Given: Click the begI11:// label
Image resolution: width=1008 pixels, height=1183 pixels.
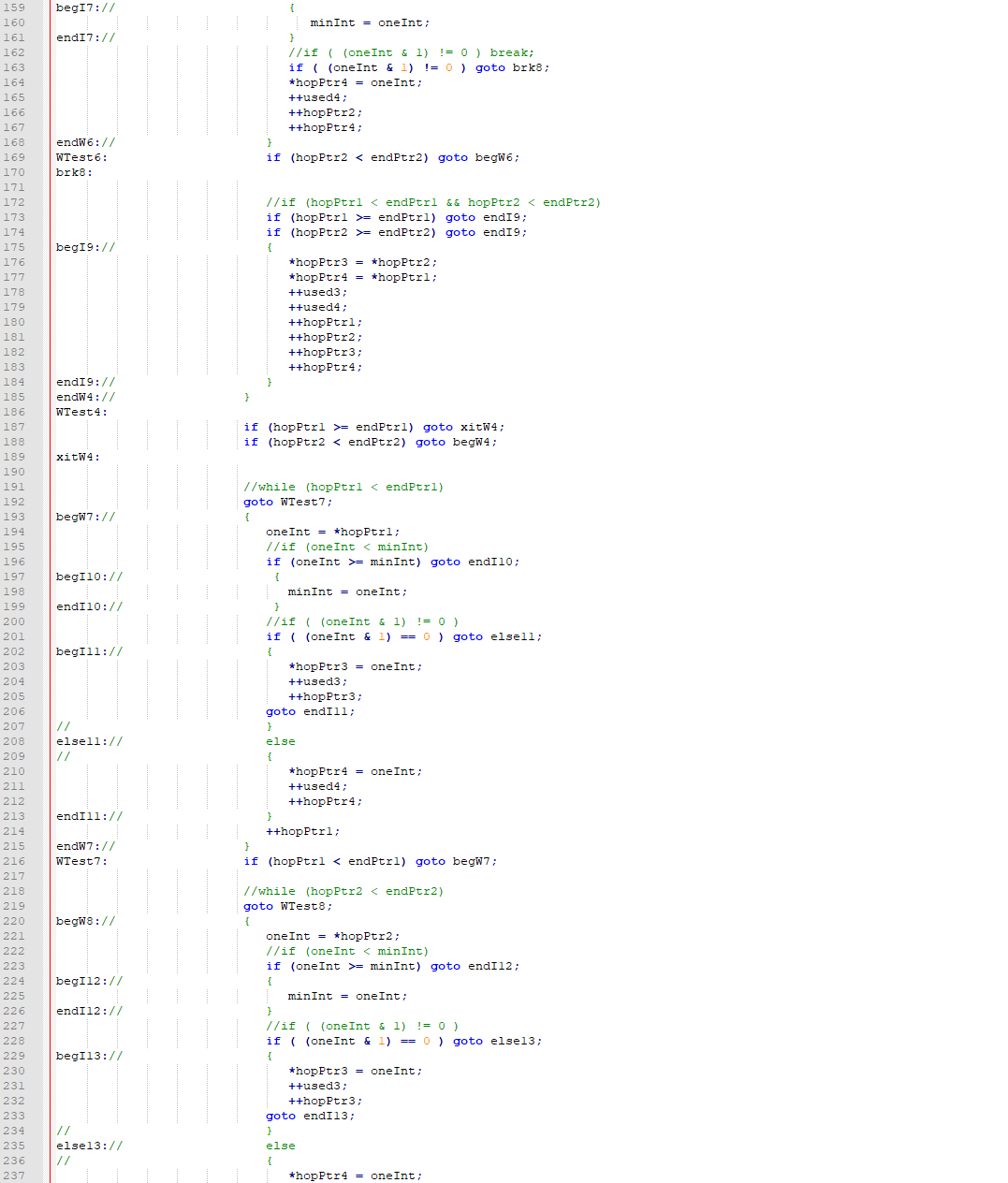Looking at the screenshot, I should 89,651.
